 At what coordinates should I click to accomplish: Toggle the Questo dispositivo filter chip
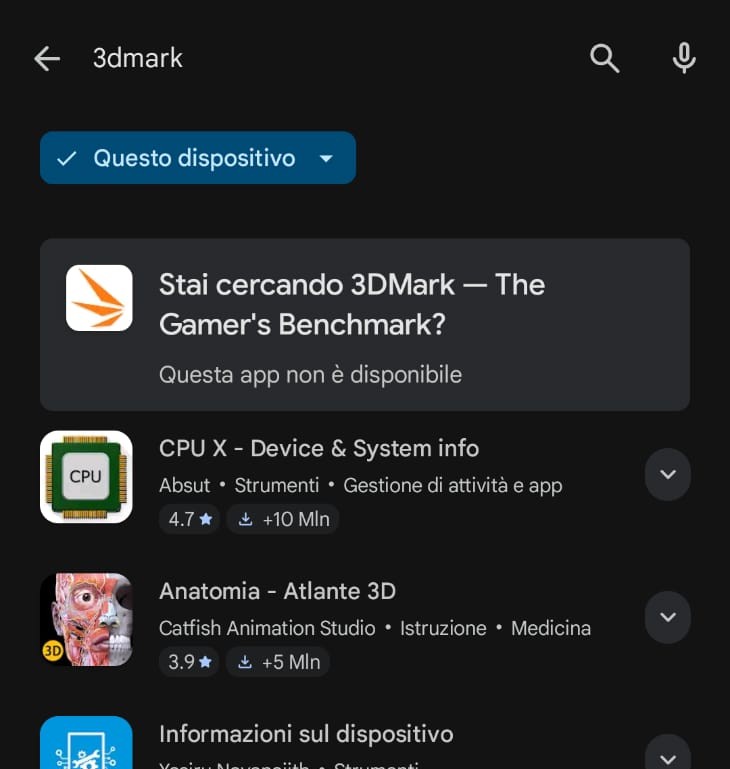point(178,158)
